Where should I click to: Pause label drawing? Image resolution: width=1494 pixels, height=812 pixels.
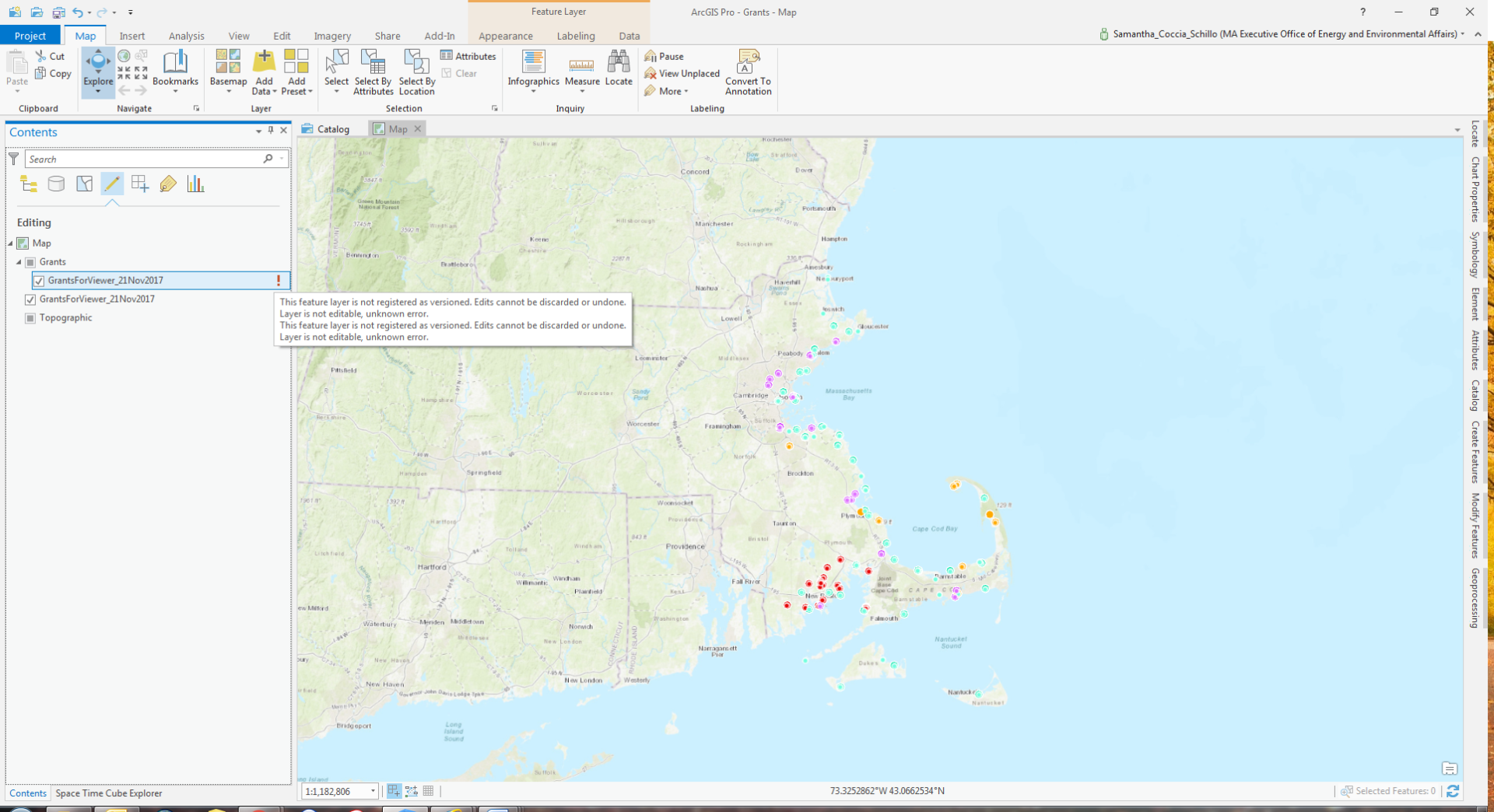(x=664, y=56)
